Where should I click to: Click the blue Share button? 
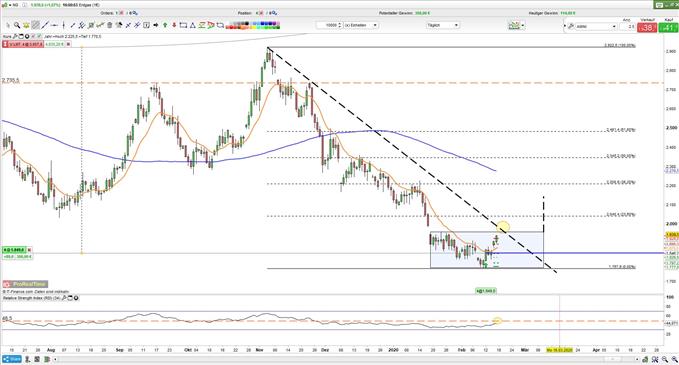tap(11, 359)
